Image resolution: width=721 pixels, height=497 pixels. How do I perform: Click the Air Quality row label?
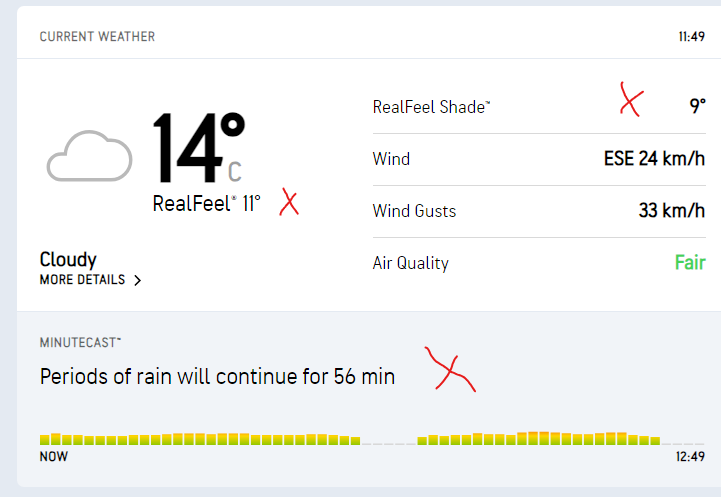coord(410,263)
